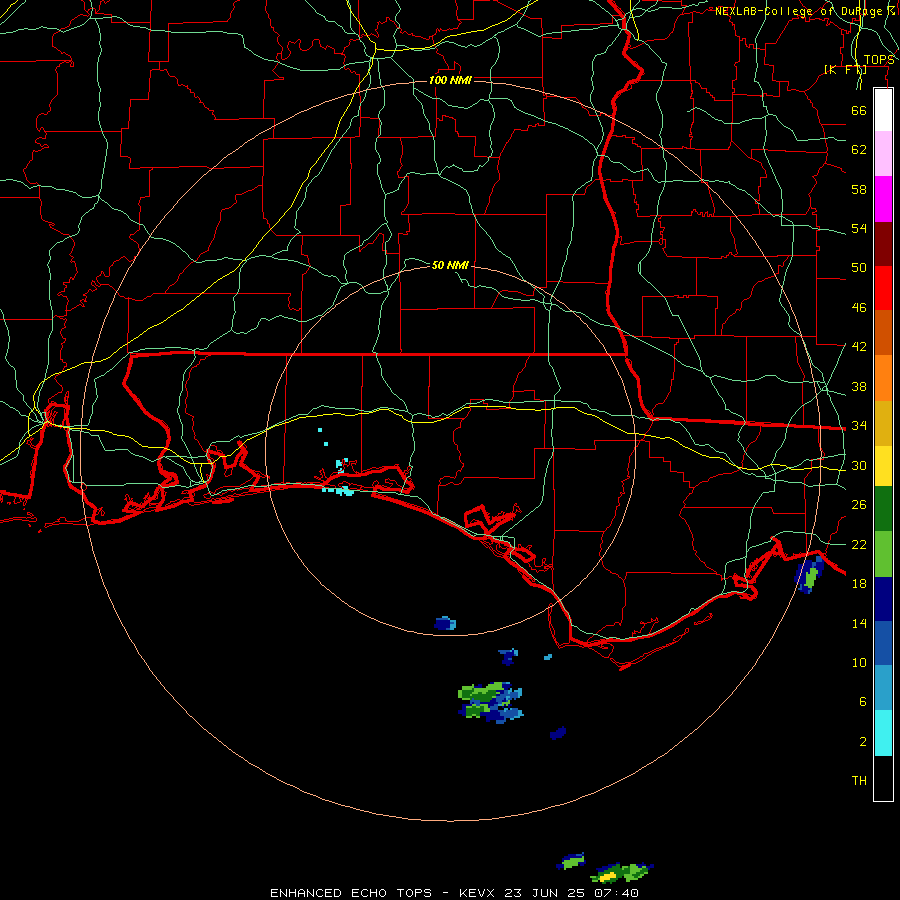Image resolution: width=900 pixels, height=900 pixels.
Task: Click the light pink legend swatch
Action: tap(883, 154)
